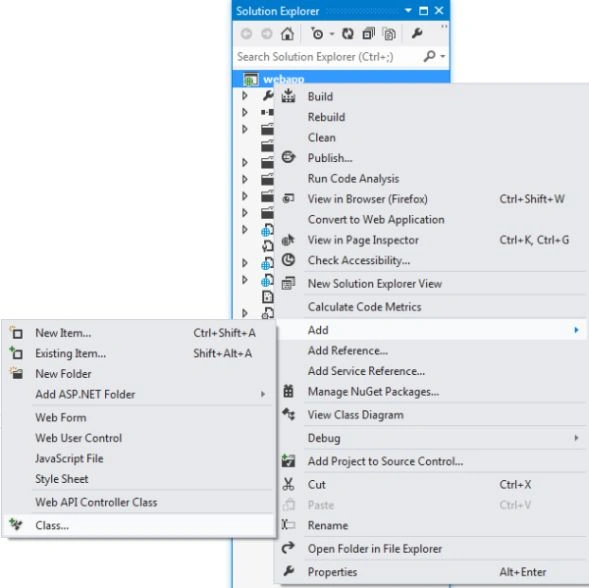Select Calculate Code Metrics
589x588 pixels.
[432, 307]
